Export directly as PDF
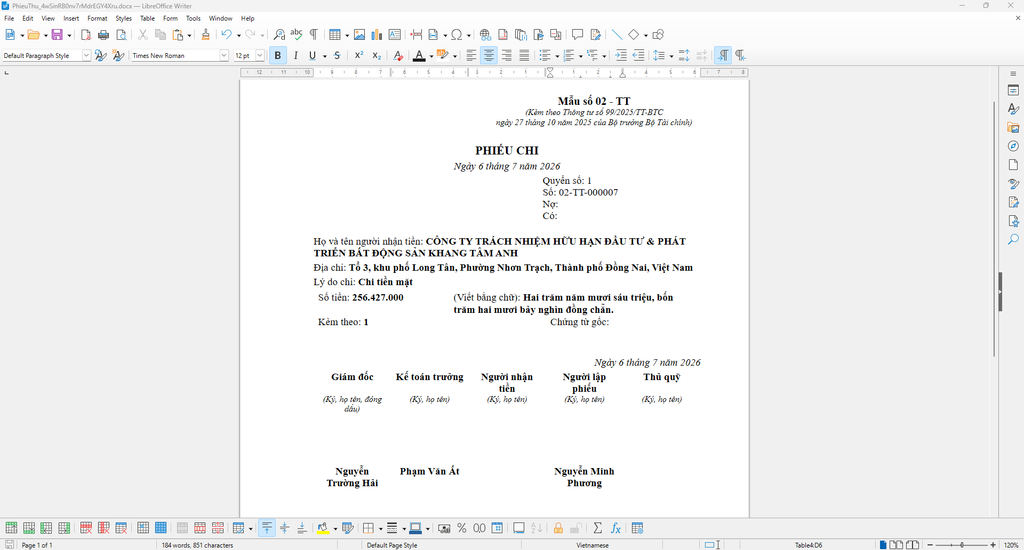 [86, 35]
